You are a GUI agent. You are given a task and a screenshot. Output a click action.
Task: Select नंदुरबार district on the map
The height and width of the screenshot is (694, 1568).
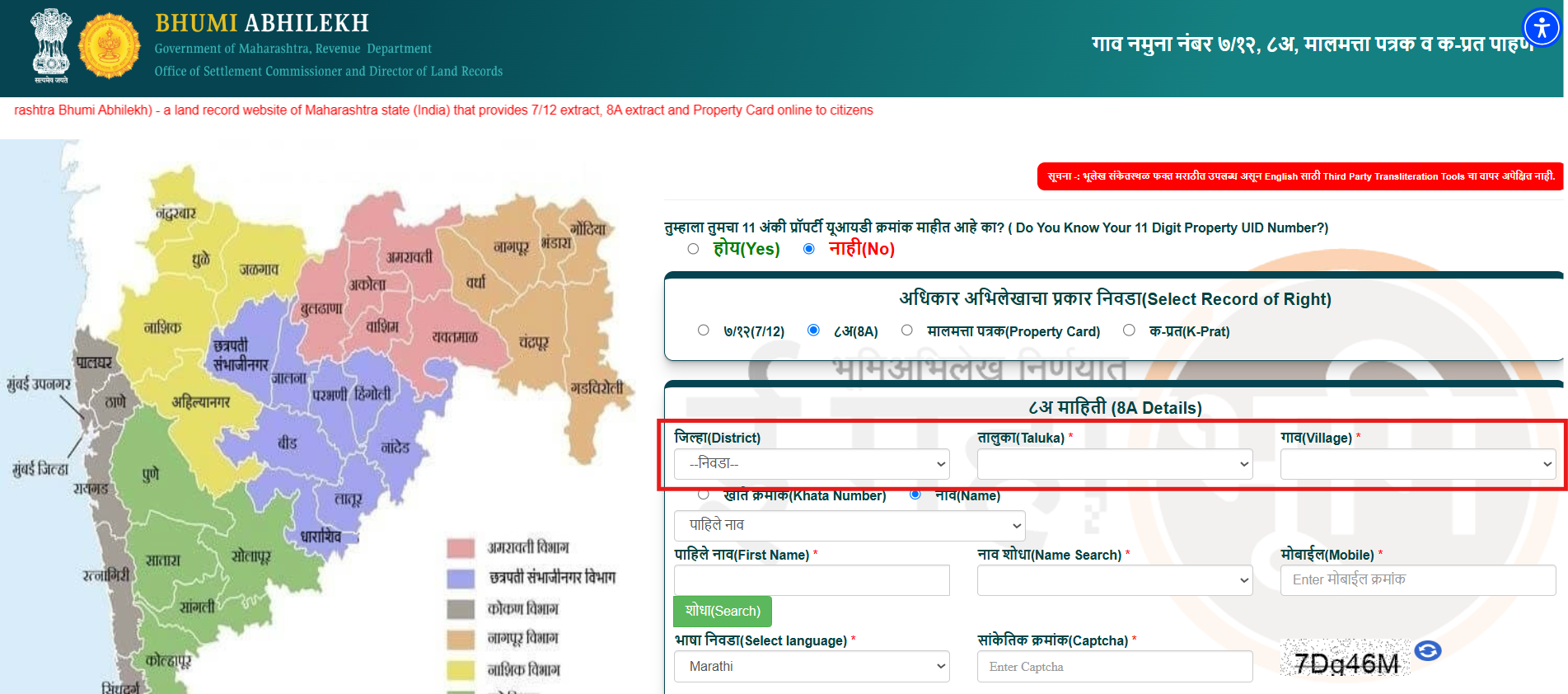[x=176, y=213]
